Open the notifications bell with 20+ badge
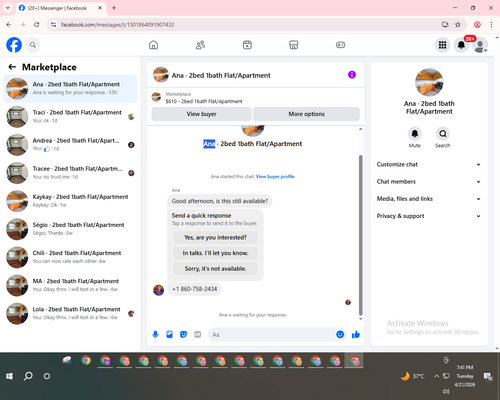The height and width of the screenshot is (400, 500). (x=461, y=45)
